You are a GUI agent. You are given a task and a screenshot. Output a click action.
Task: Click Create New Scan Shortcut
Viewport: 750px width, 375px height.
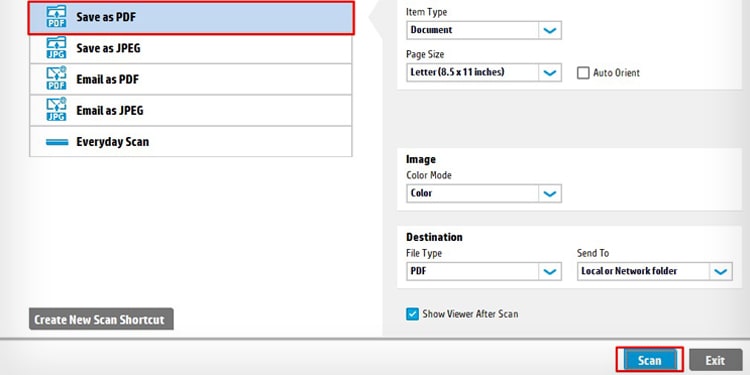(x=101, y=319)
